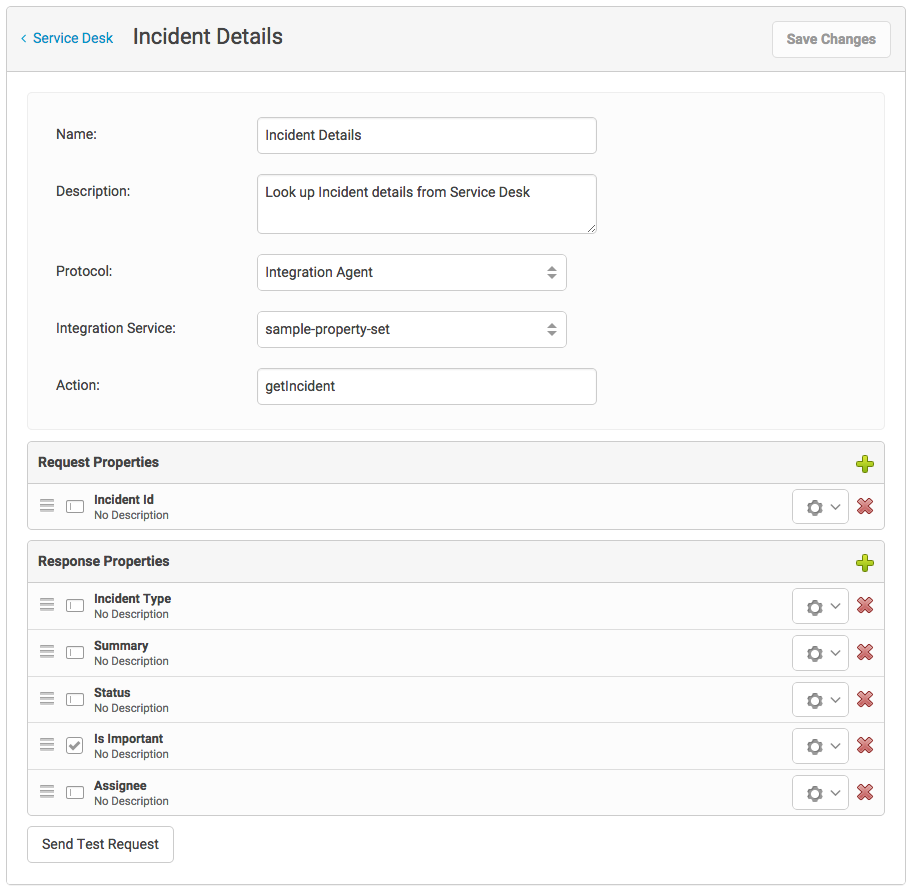Remove the Incident Type property
Screen dimensions: 911x891
(865, 605)
